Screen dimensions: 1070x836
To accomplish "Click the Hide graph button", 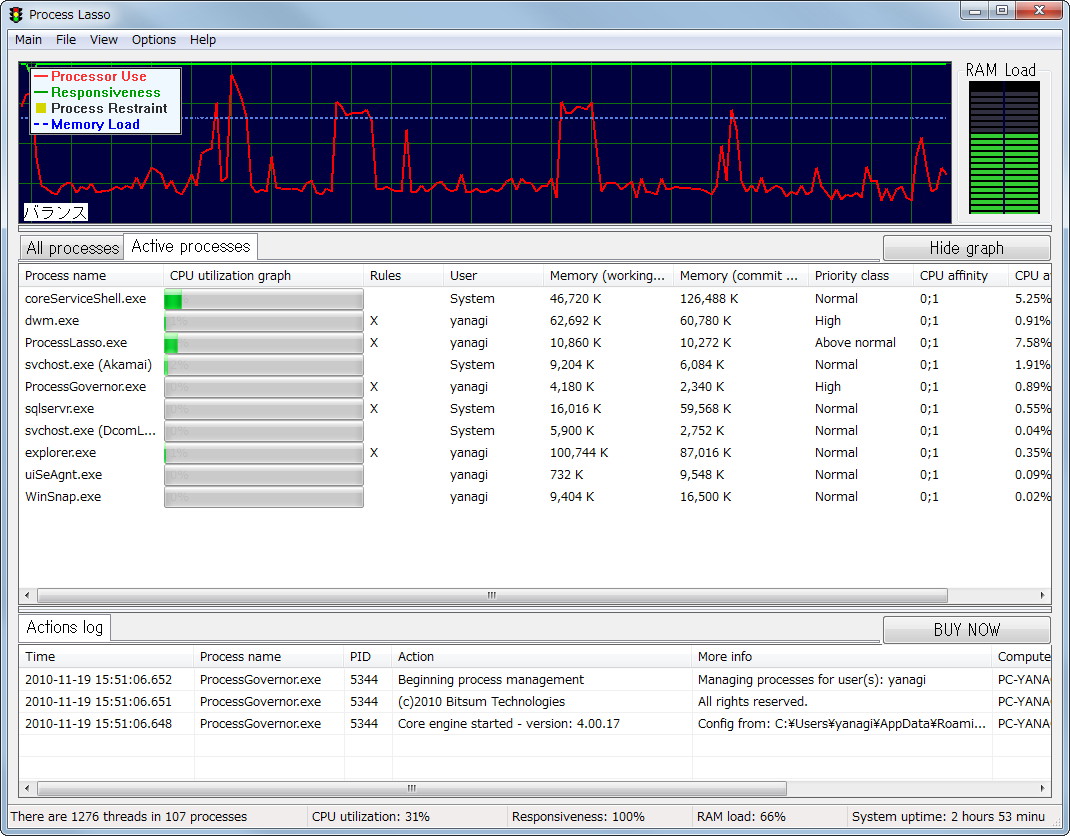I will tap(966, 248).
